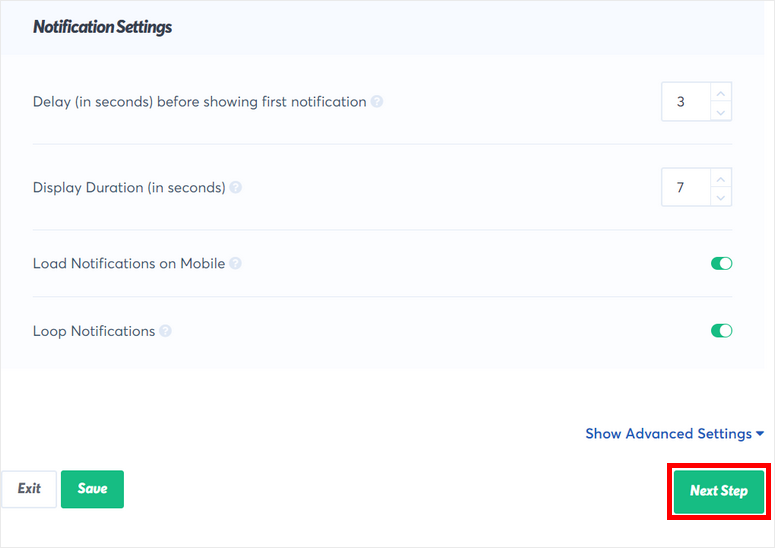Toggle Load Notifications on Mobile switch

click(721, 264)
